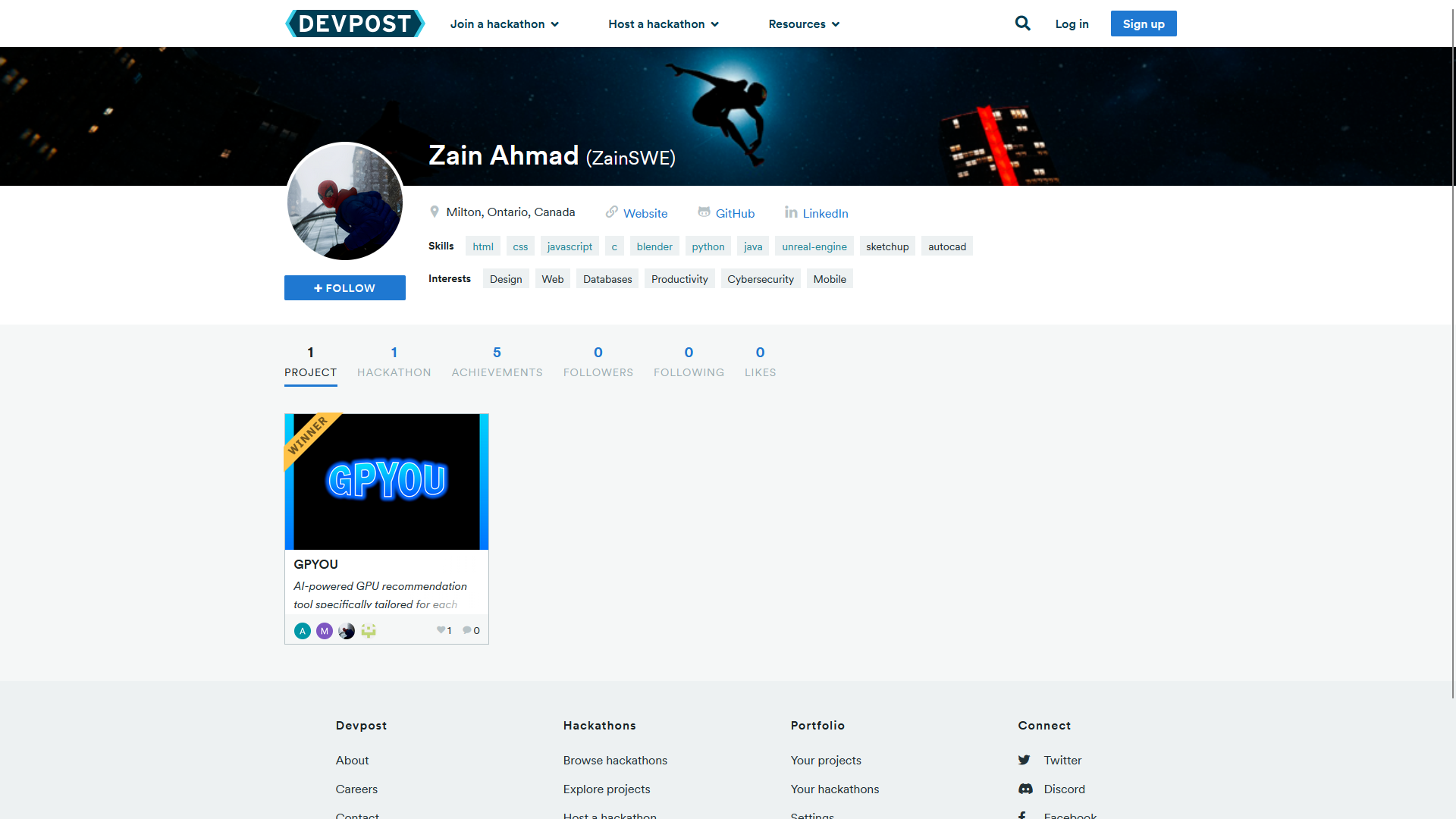
Task: Open the LinkedIn profile link
Action: pyautogui.click(x=824, y=213)
